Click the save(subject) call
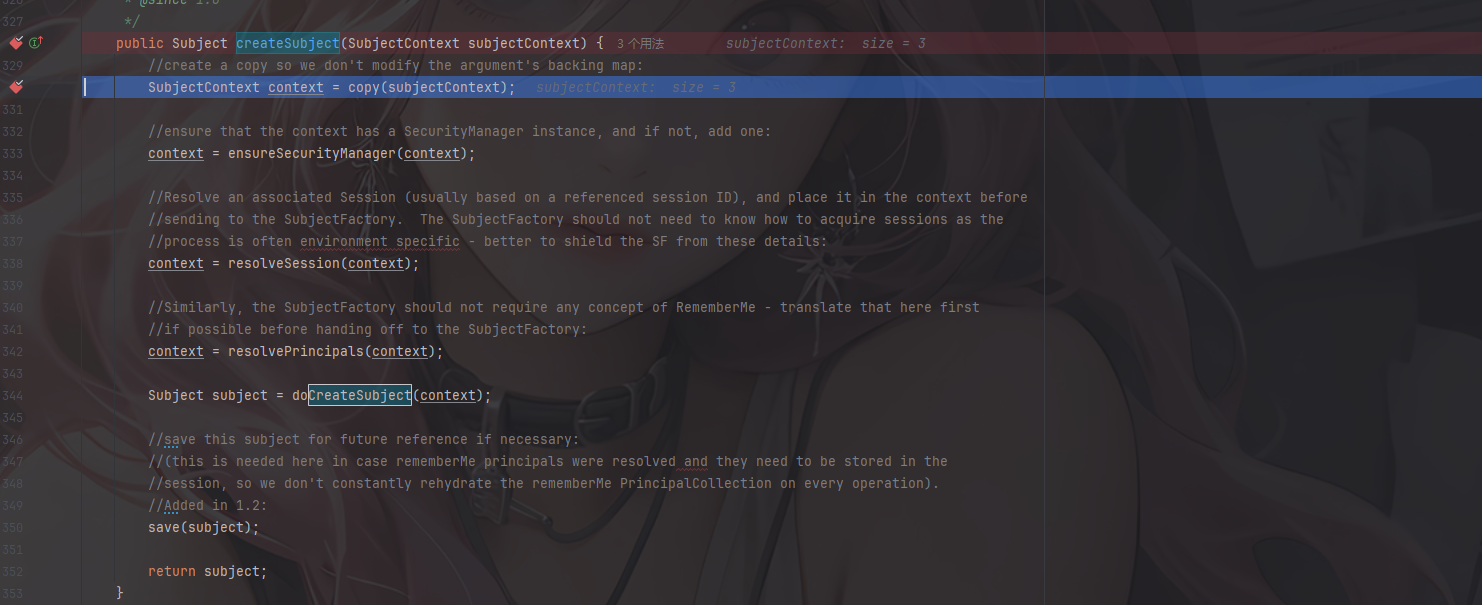The image size is (1482, 605). [x=203, y=527]
